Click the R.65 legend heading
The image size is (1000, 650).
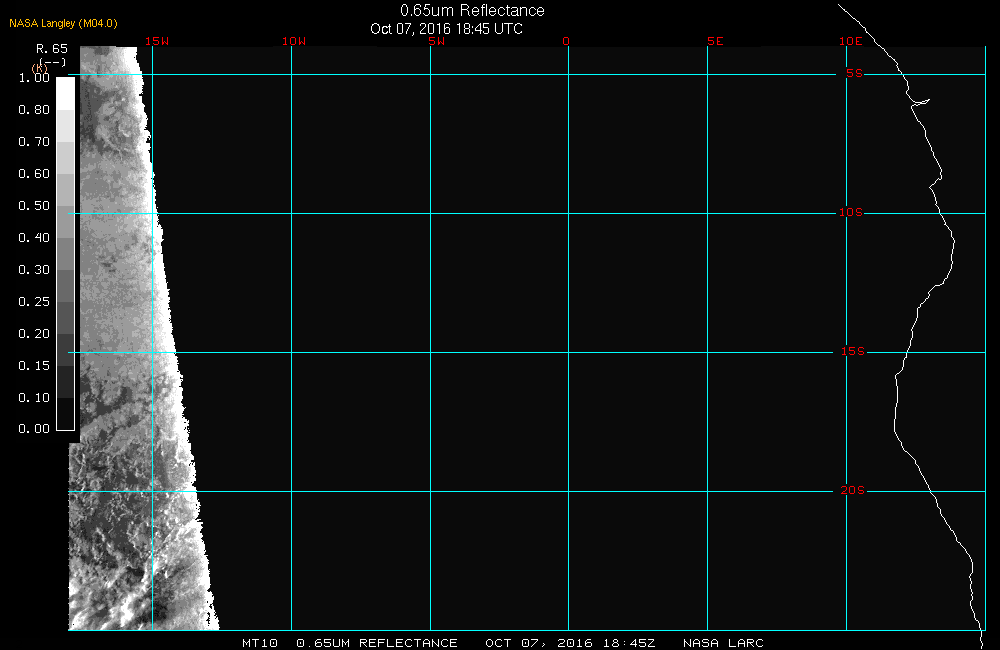click(x=51, y=48)
